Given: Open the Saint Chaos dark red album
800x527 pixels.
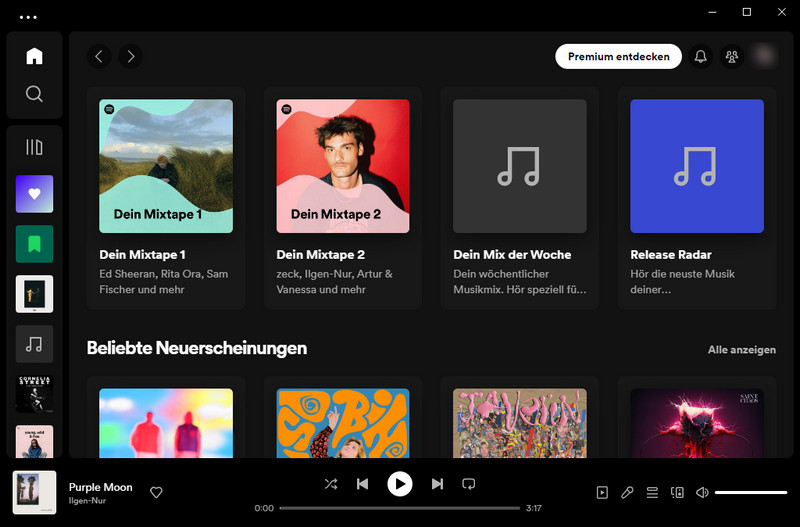Looking at the screenshot, I should pos(697,423).
